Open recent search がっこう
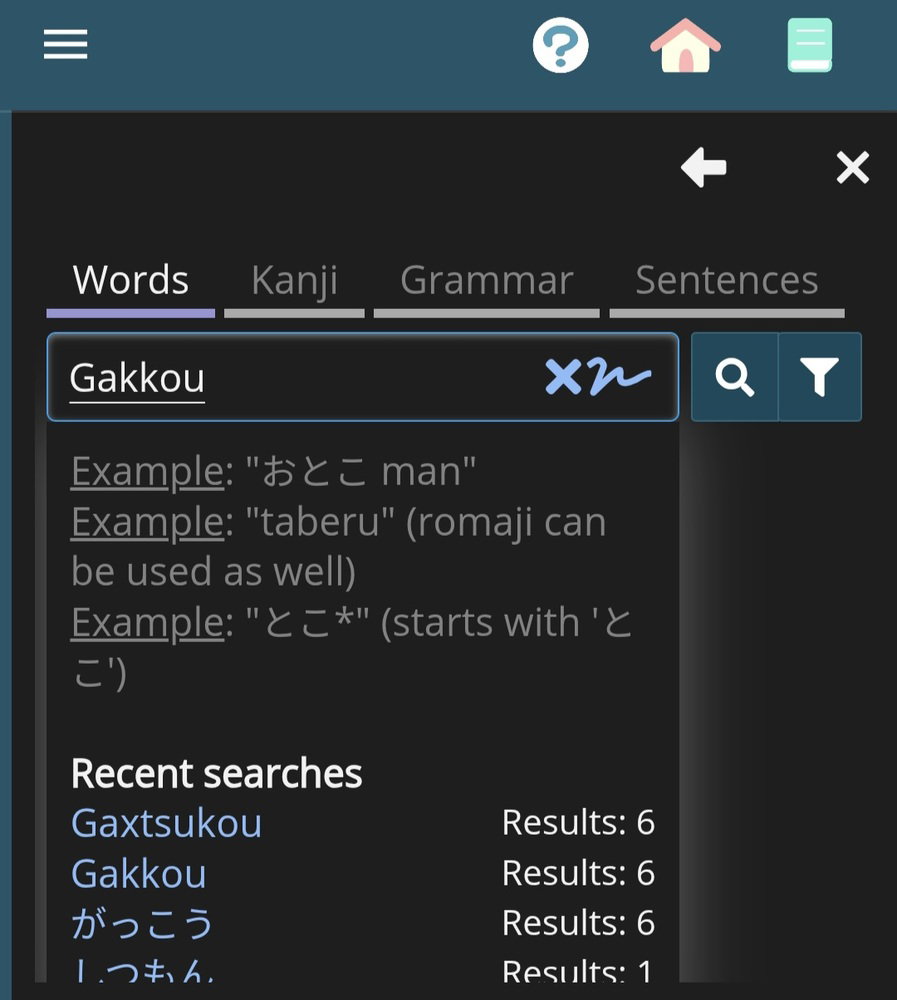The height and width of the screenshot is (1000, 897). click(x=143, y=923)
